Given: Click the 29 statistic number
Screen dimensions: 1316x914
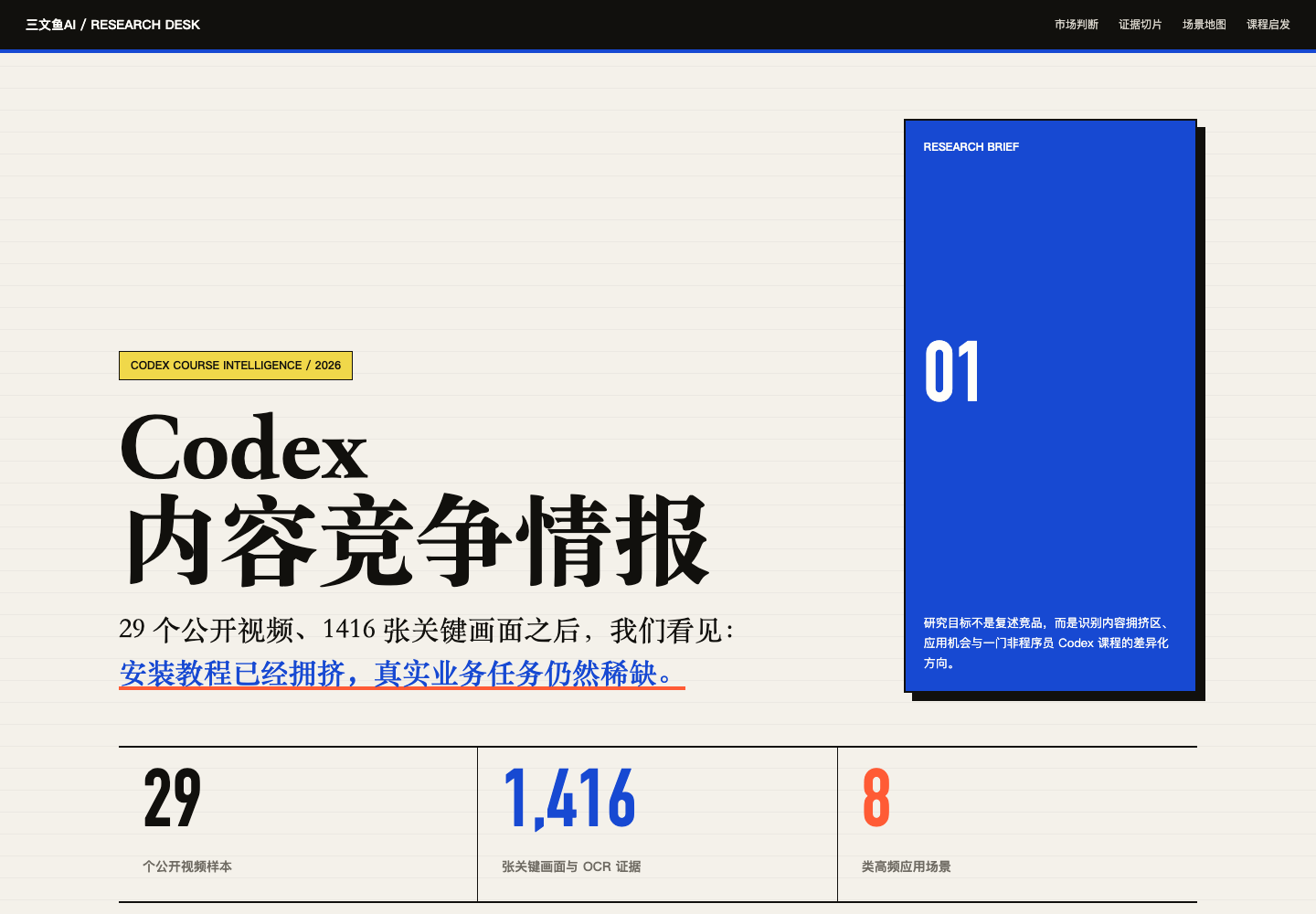Looking at the screenshot, I should point(172,799).
